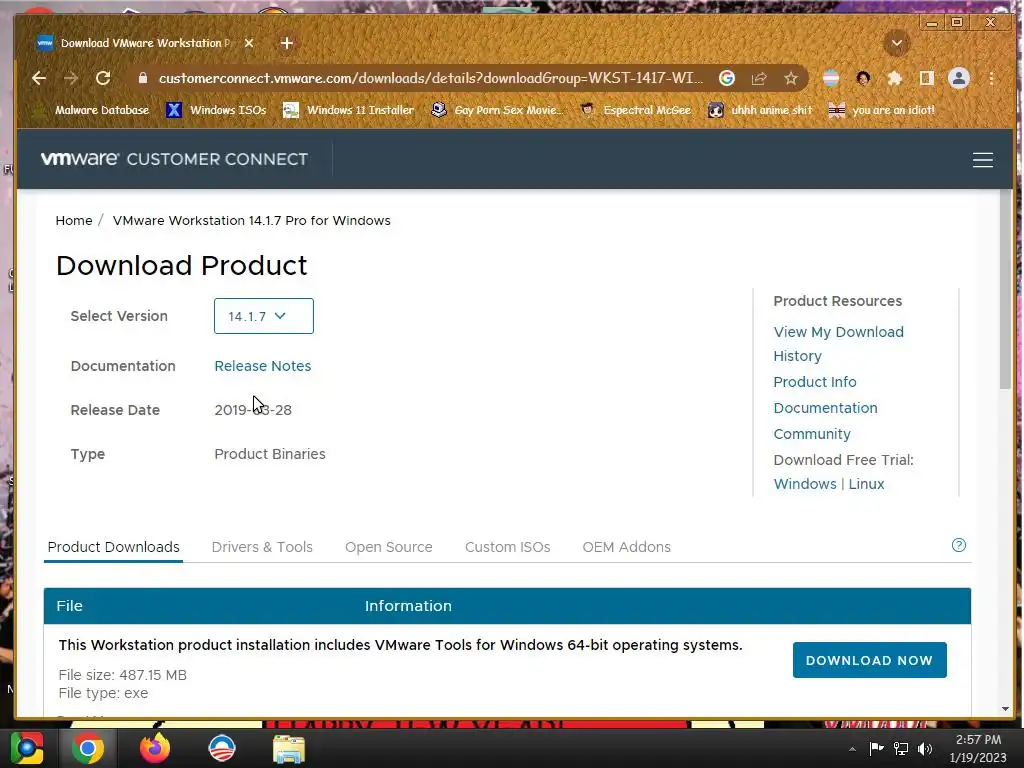Click the 'Product Binaries' type value
1024x768 pixels.
[x=270, y=454]
